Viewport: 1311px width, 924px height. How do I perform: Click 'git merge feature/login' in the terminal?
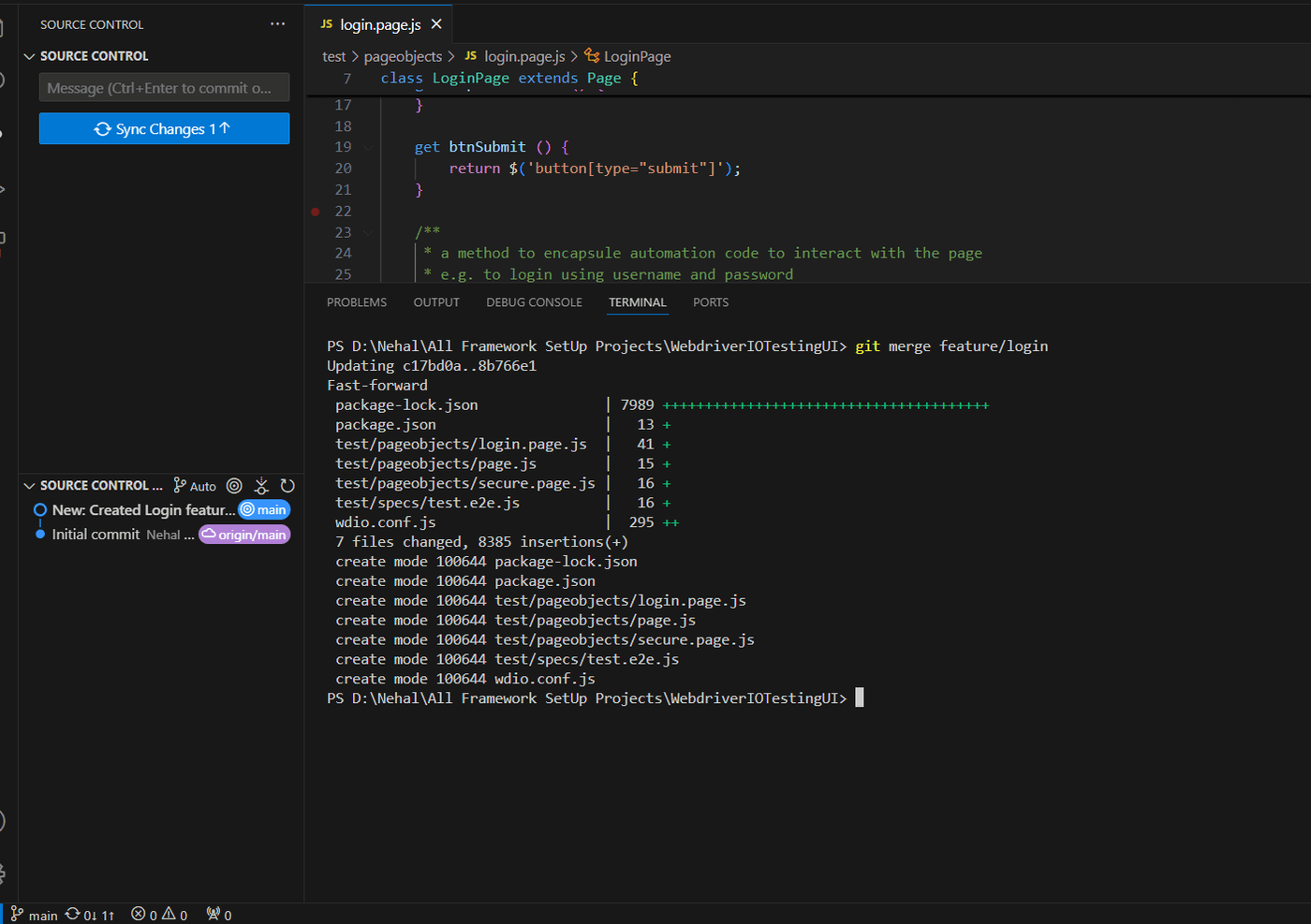point(951,346)
